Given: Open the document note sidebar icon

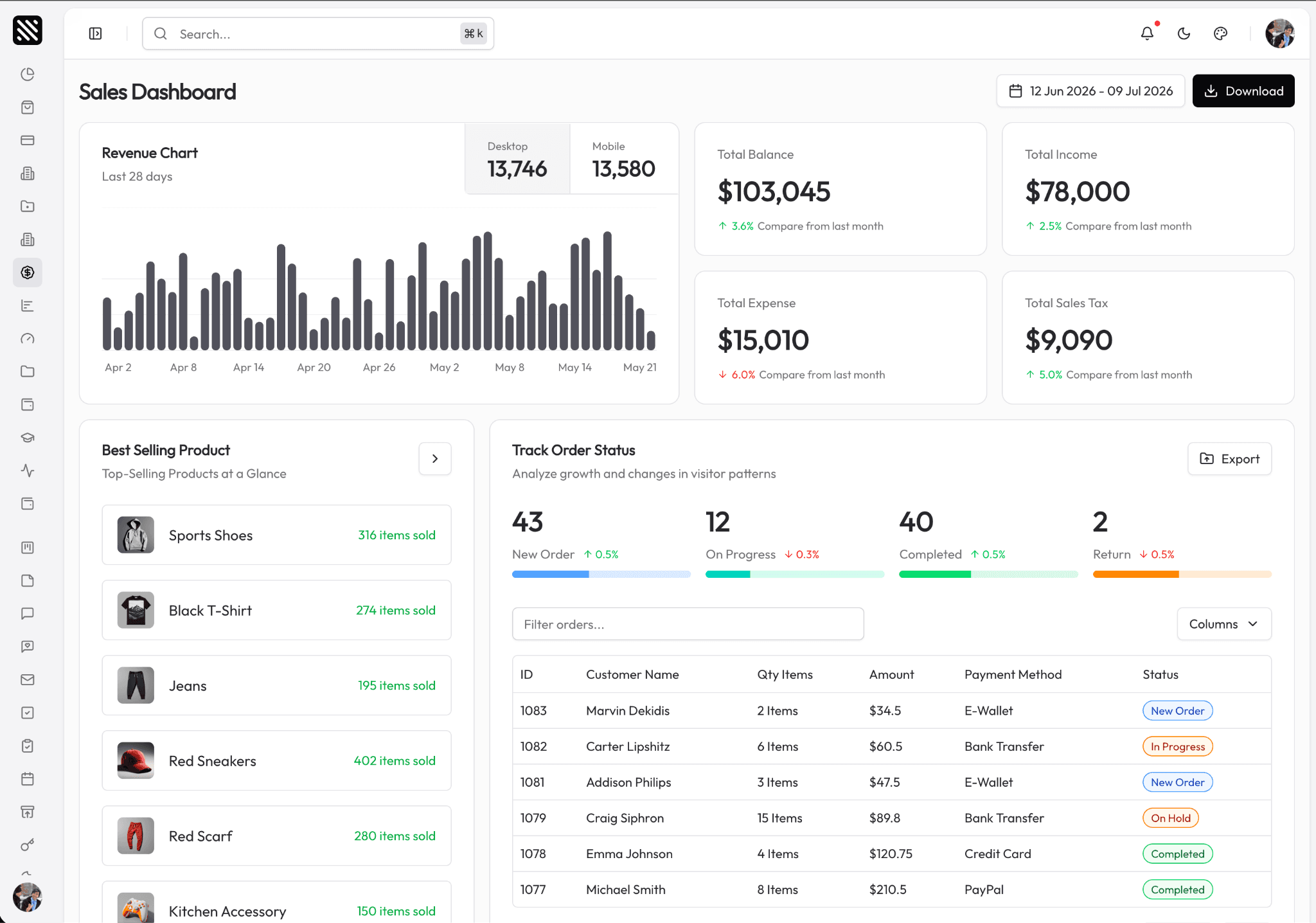Looking at the screenshot, I should 28,580.
